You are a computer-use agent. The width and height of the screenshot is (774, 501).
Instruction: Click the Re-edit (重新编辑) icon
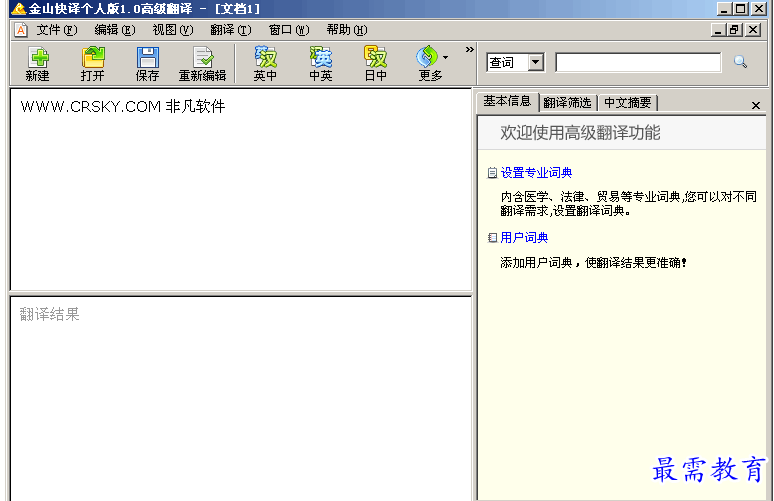point(203,58)
